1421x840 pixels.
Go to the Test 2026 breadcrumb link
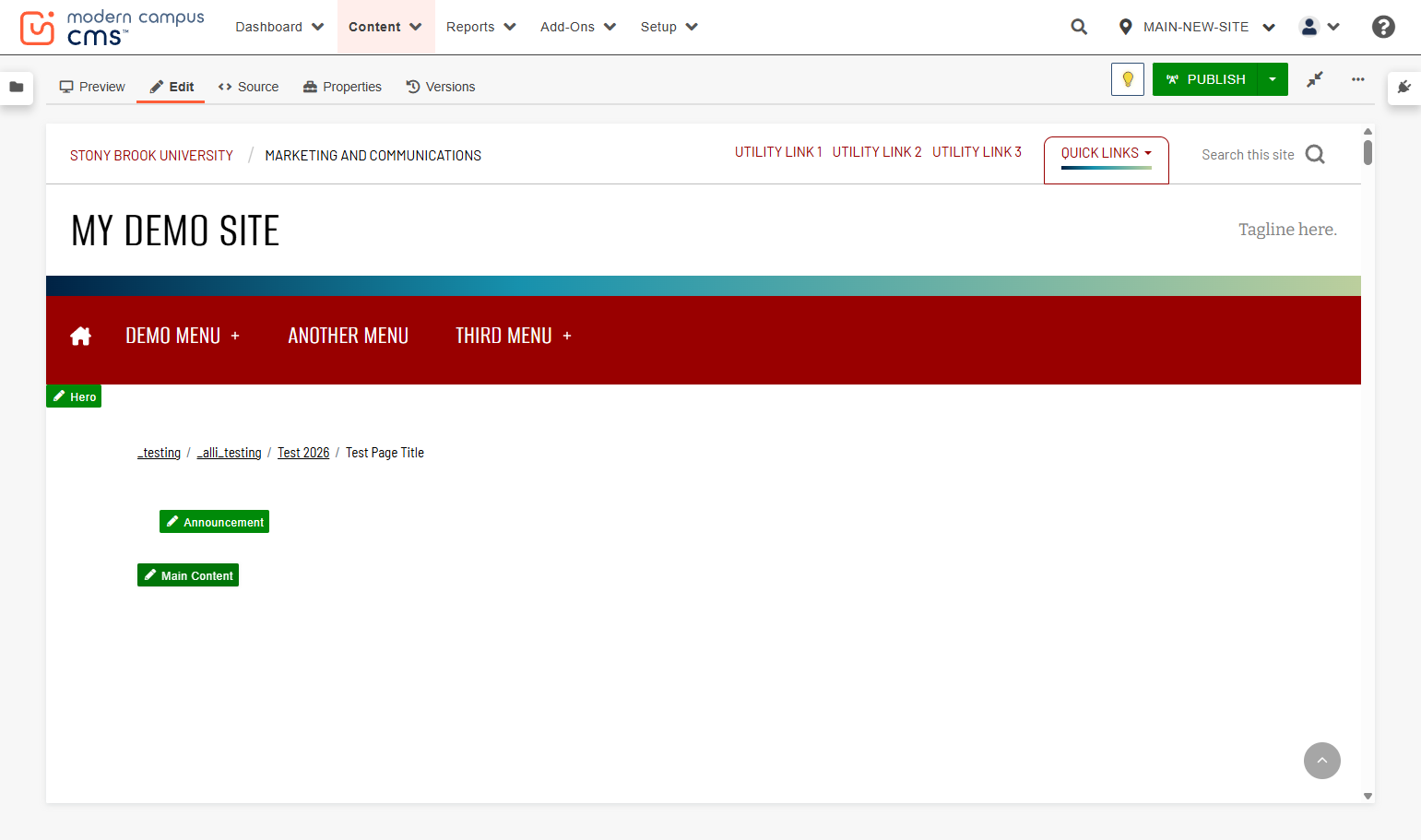click(x=303, y=453)
